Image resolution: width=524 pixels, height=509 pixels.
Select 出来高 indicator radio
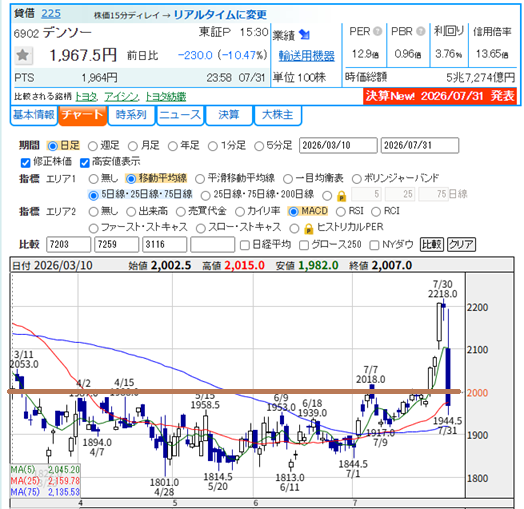click(131, 212)
